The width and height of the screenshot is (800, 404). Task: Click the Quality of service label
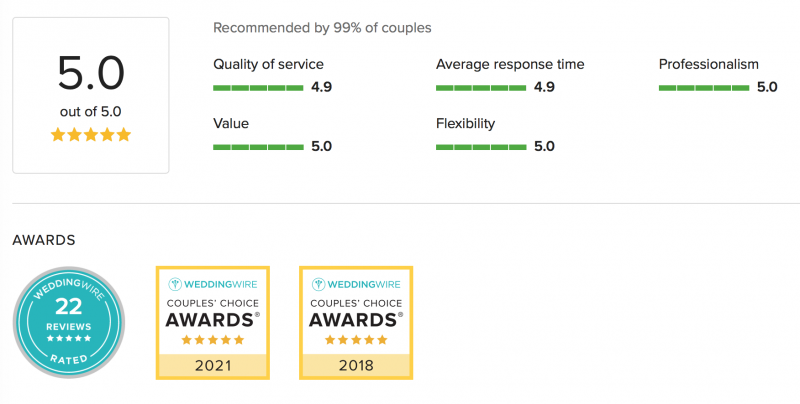[x=268, y=65]
